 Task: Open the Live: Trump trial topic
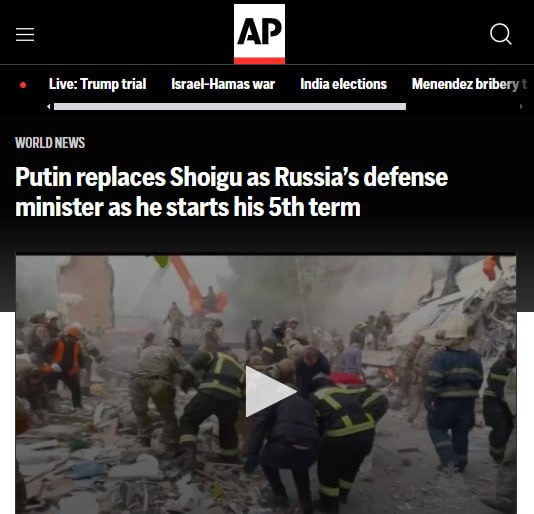click(x=97, y=84)
